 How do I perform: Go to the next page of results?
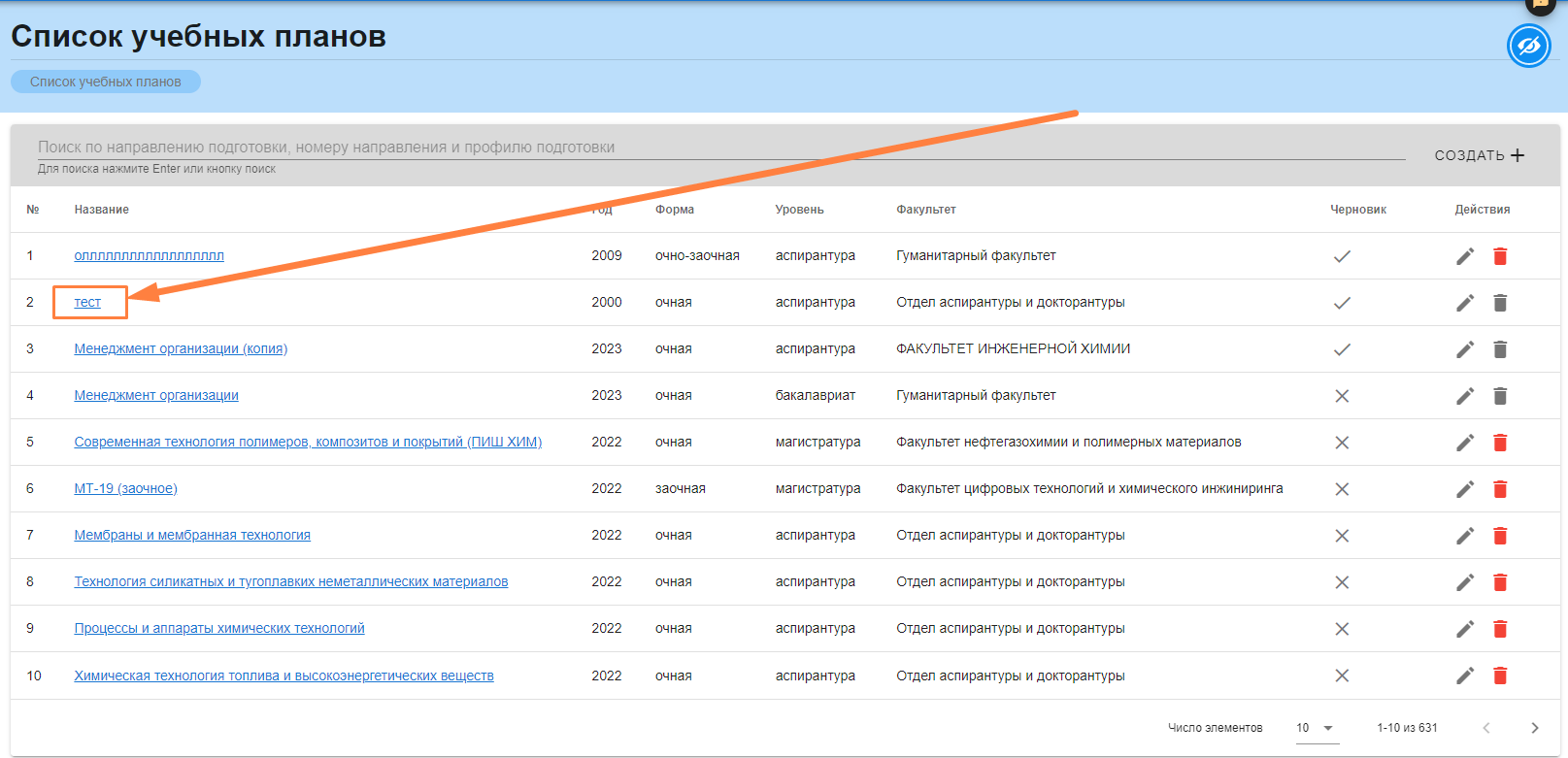tap(1534, 728)
